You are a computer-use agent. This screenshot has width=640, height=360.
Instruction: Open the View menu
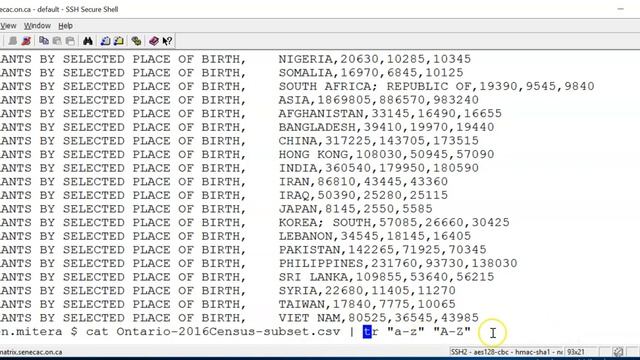tap(8, 26)
